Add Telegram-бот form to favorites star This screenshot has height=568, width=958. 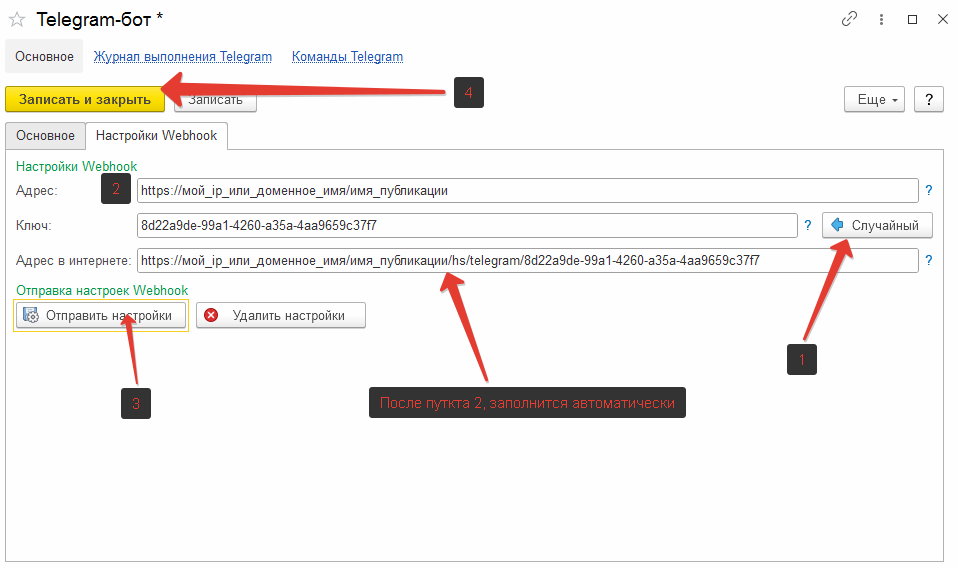click(x=17, y=19)
